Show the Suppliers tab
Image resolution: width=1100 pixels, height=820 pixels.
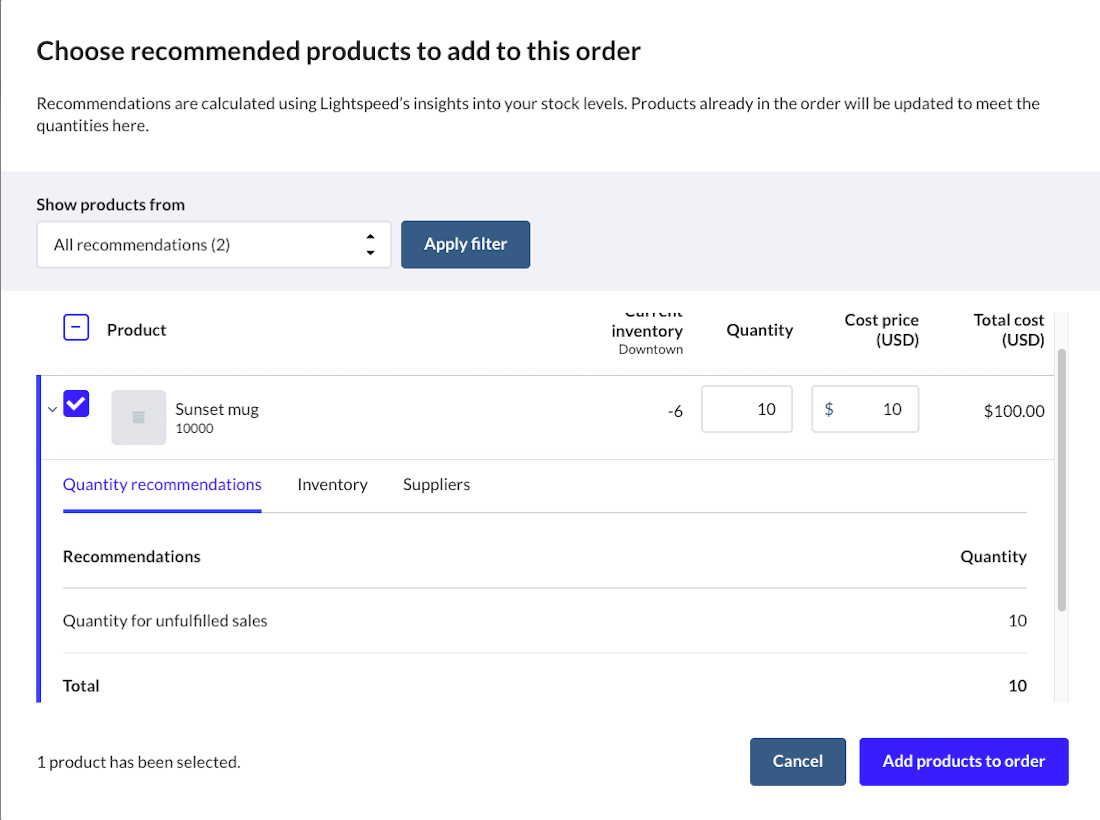[x=436, y=485]
